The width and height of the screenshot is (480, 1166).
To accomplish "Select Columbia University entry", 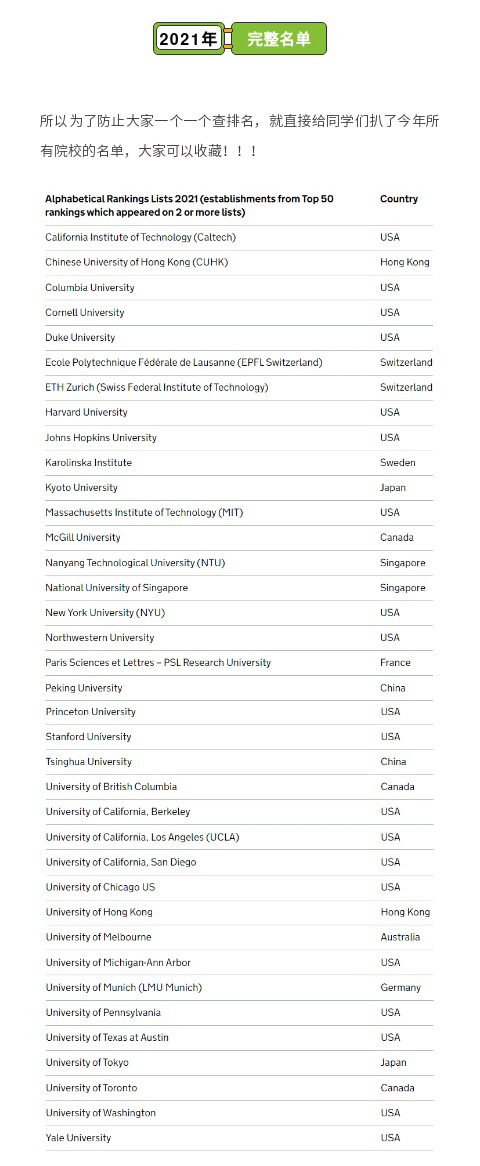I will click(x=89, y=287).
